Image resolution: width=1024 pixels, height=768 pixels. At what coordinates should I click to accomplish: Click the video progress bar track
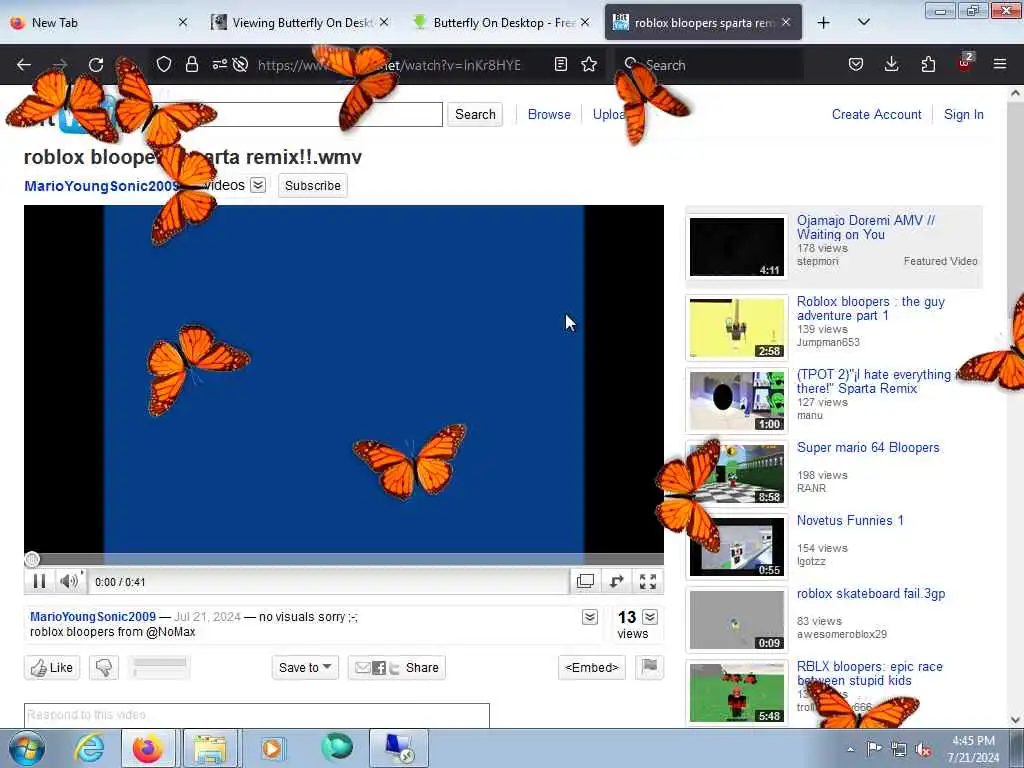pyautogui.click(x=344, y=559)
